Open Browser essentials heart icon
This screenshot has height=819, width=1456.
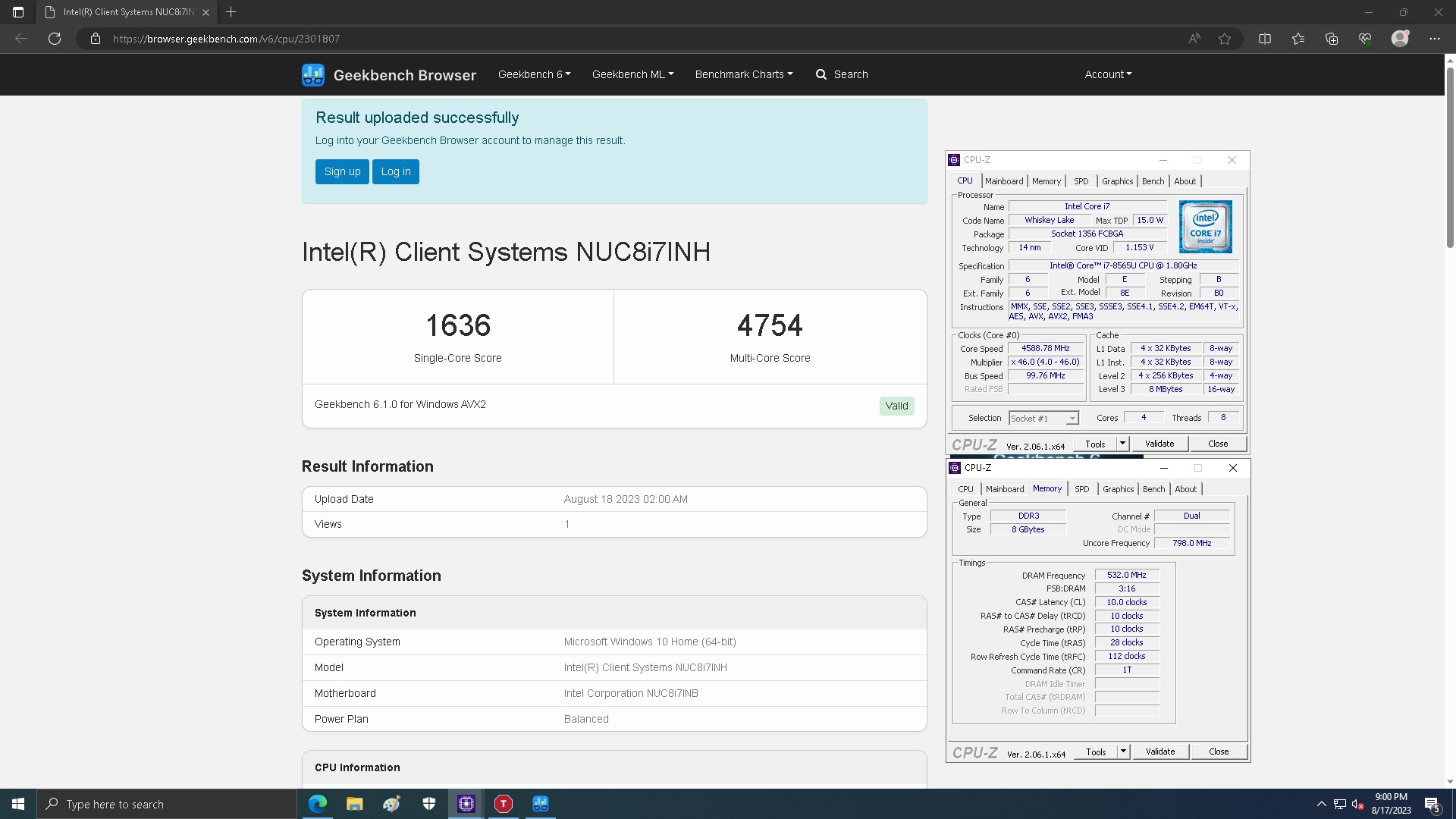coord(1365,39)
